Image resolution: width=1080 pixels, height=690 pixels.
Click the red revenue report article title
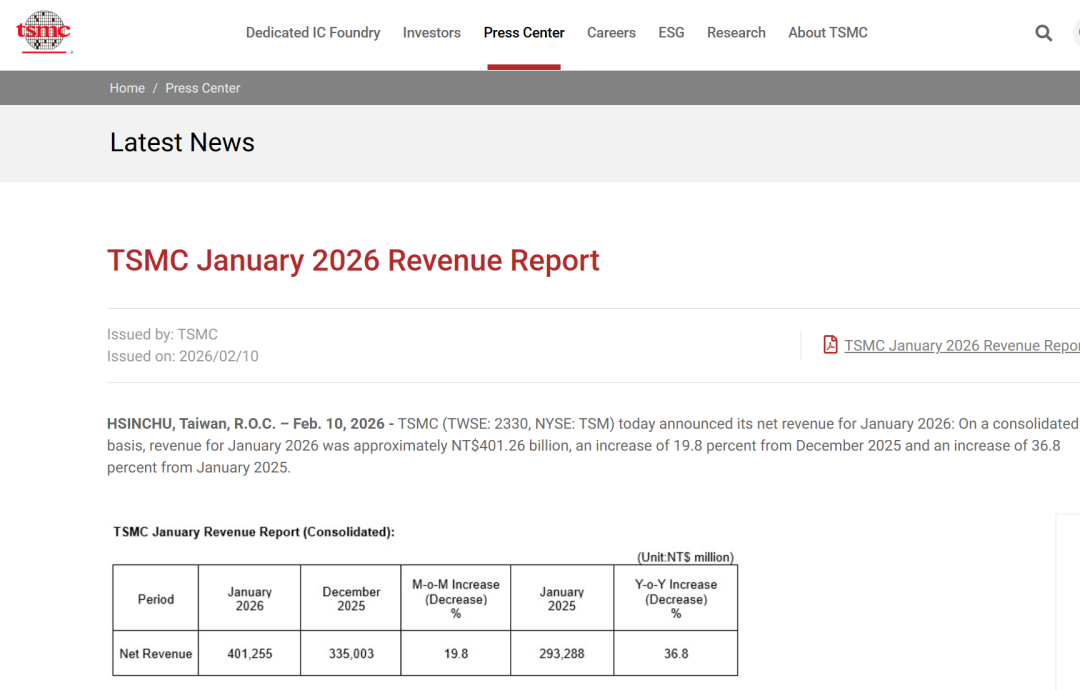click(x=353, y=260)
